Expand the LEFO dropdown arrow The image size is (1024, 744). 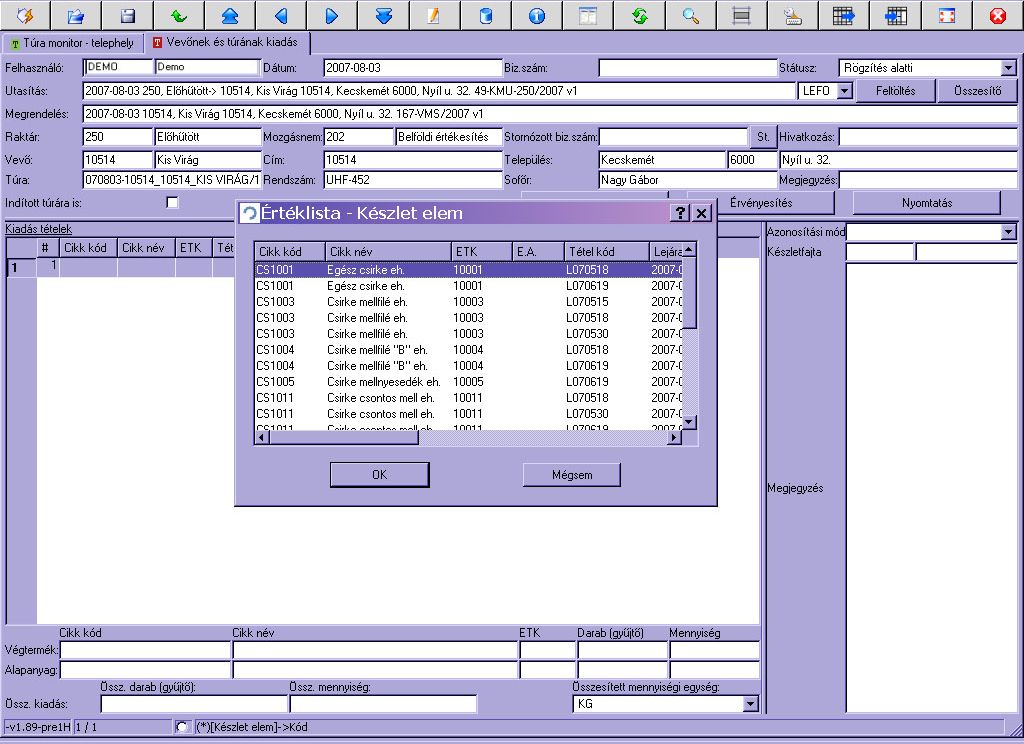click(844, 91)
